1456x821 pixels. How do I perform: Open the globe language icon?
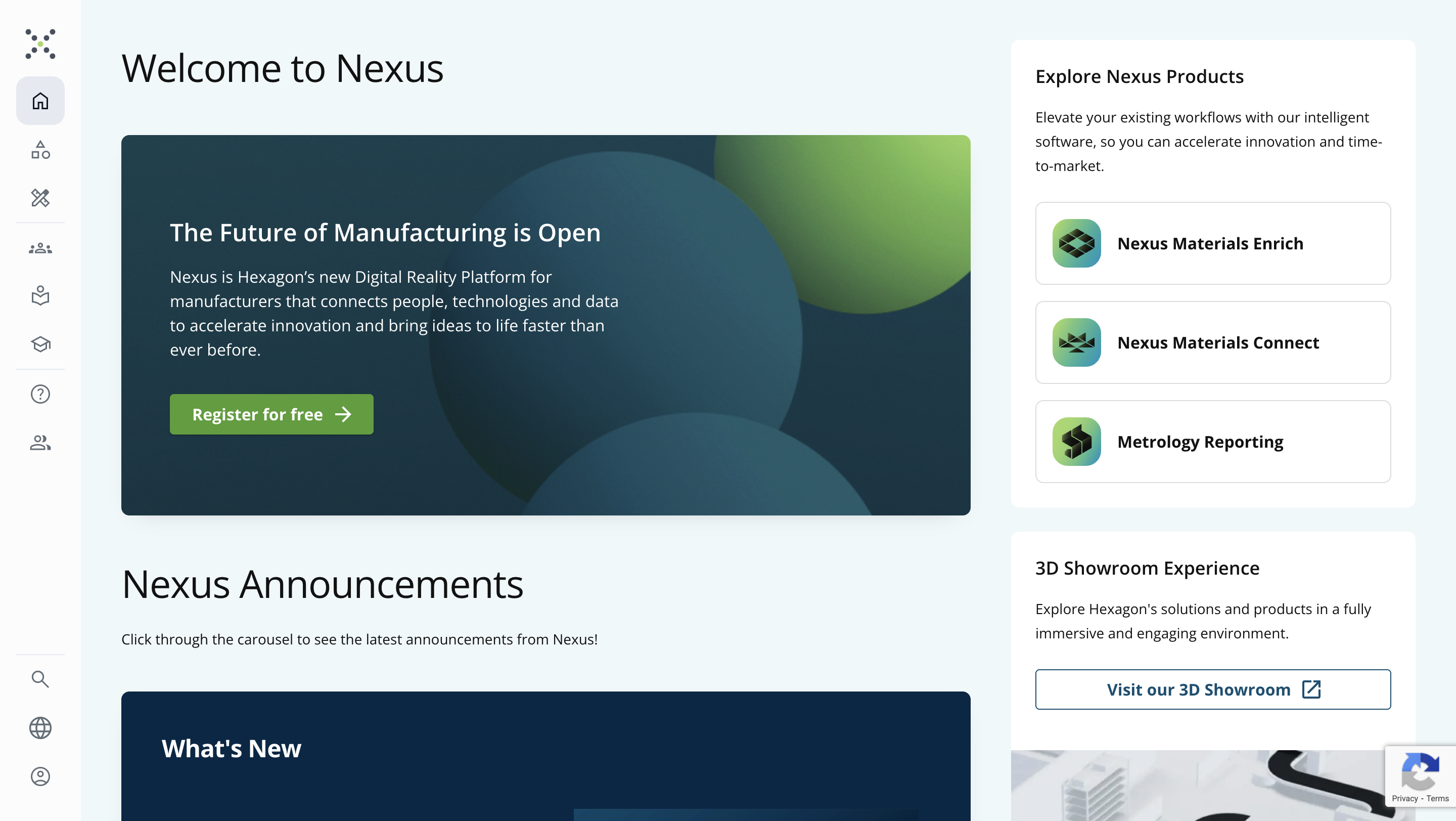coord(40,728)
